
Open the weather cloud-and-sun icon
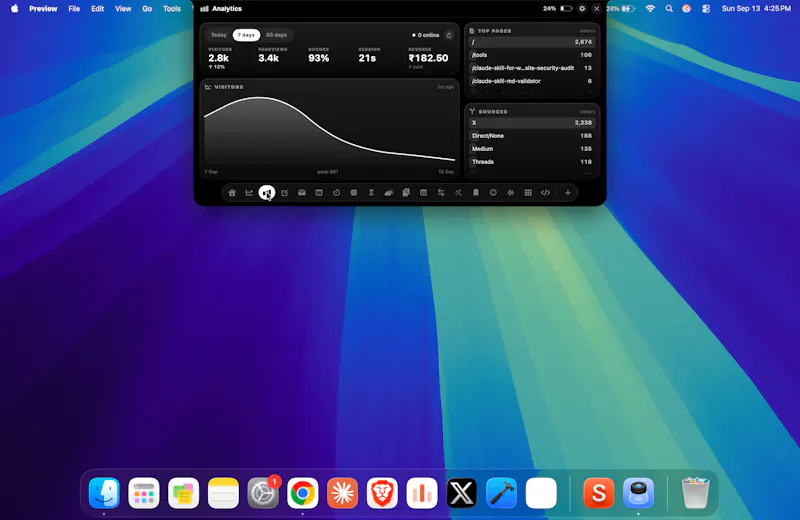coord(389,193)
